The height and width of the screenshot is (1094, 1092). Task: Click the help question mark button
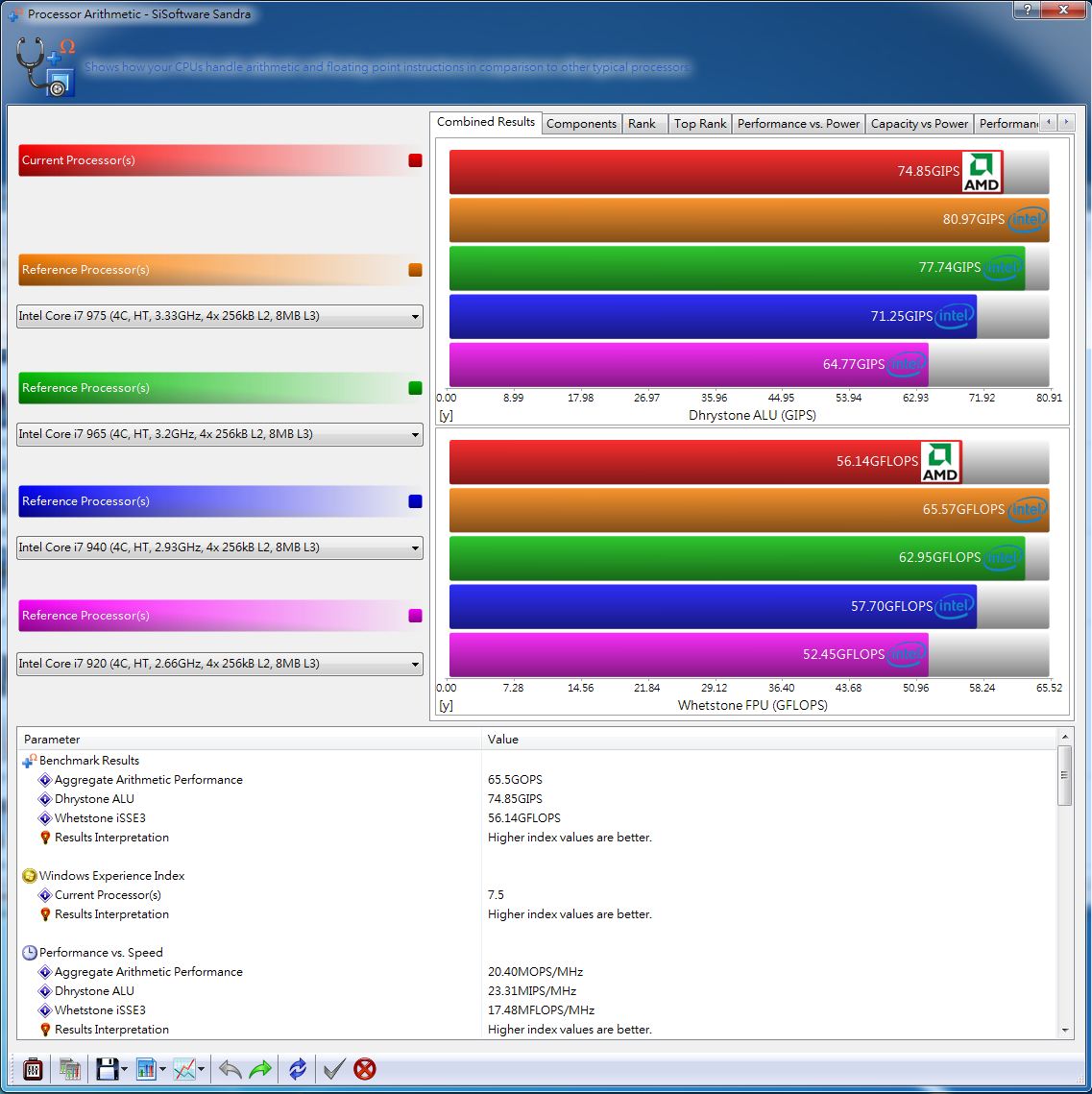(1026, 11)
